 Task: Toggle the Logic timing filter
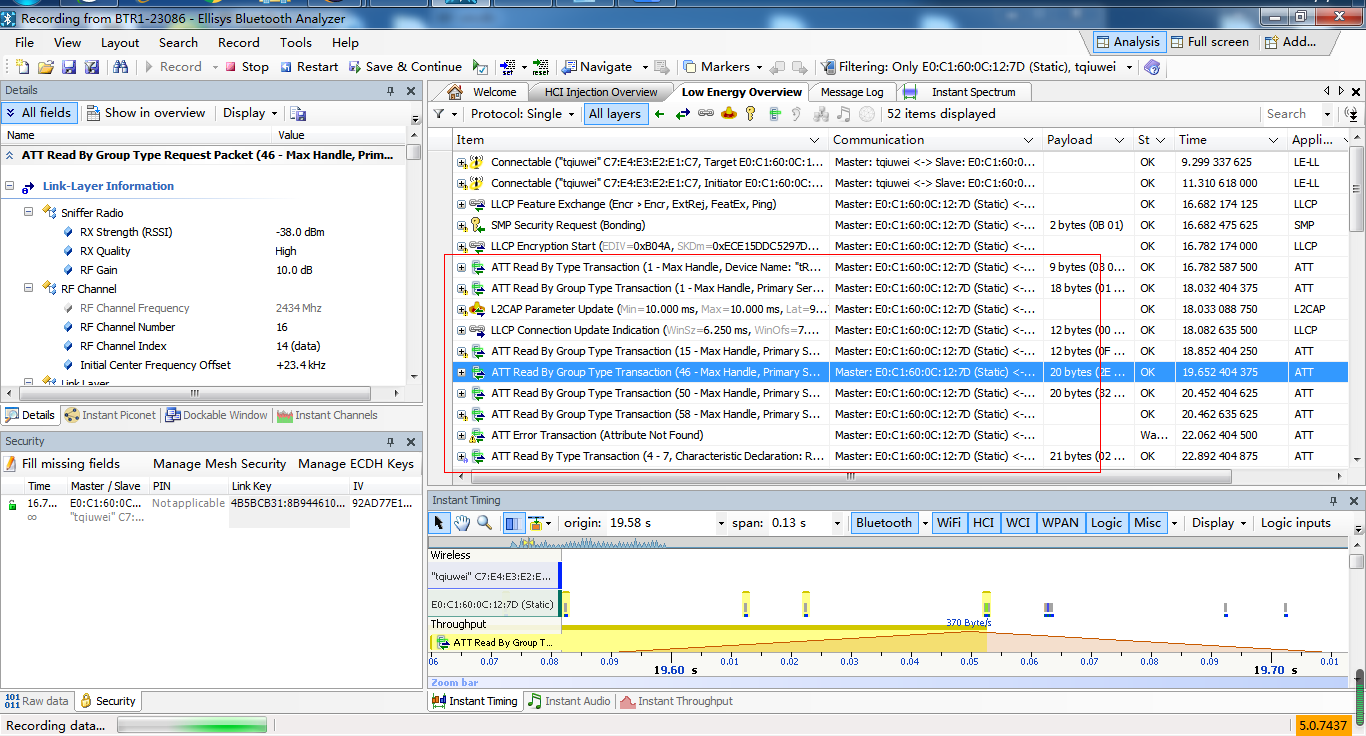pos(1106,523)
